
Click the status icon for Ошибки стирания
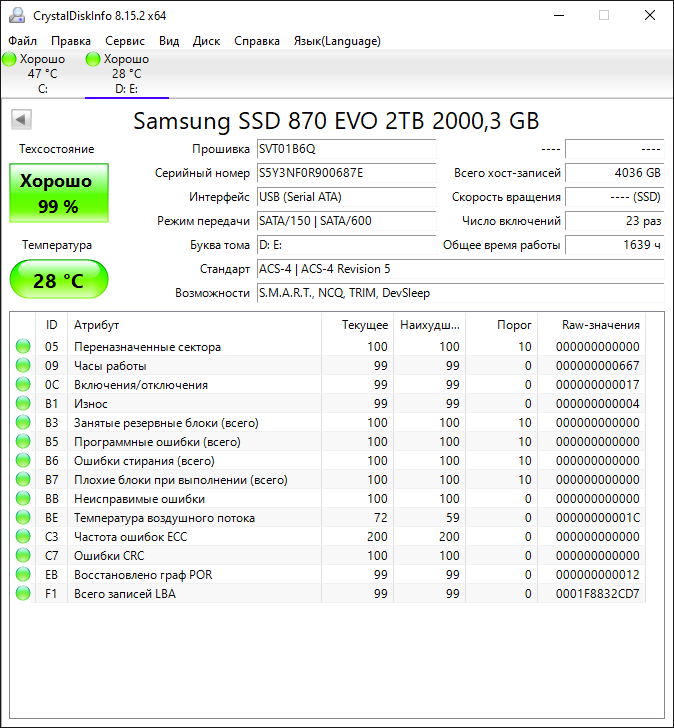pyautogui.click(x=23, y=461)
